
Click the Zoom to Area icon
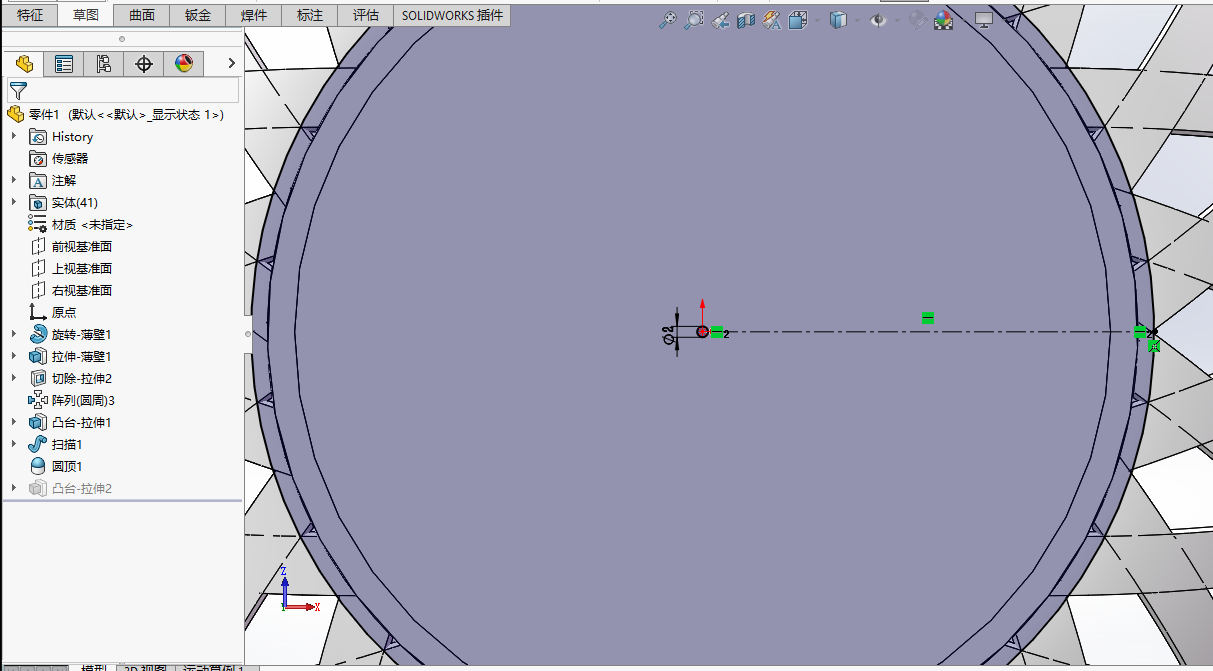[694, 19]
